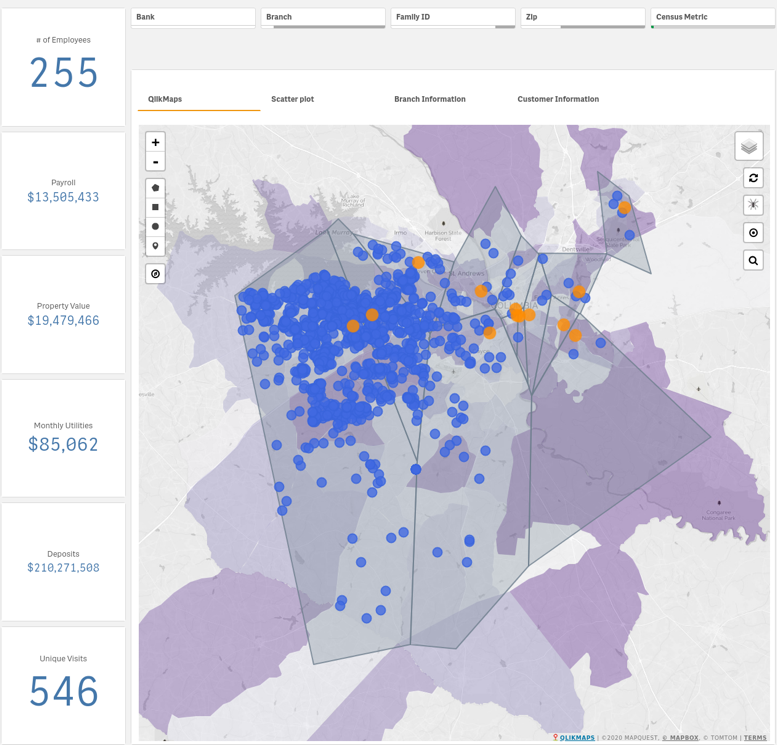Click the compass icon on the map

coord(155,274)
